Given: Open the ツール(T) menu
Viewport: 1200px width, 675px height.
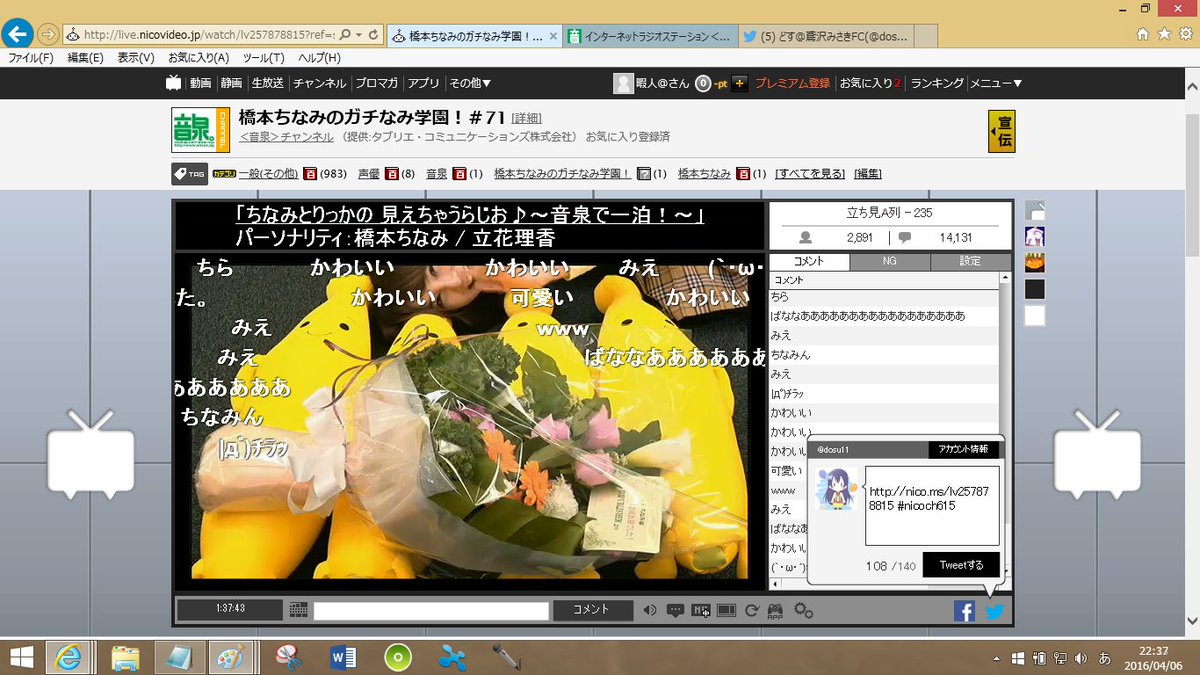Looking at the screenshot, I should [264, 58].
